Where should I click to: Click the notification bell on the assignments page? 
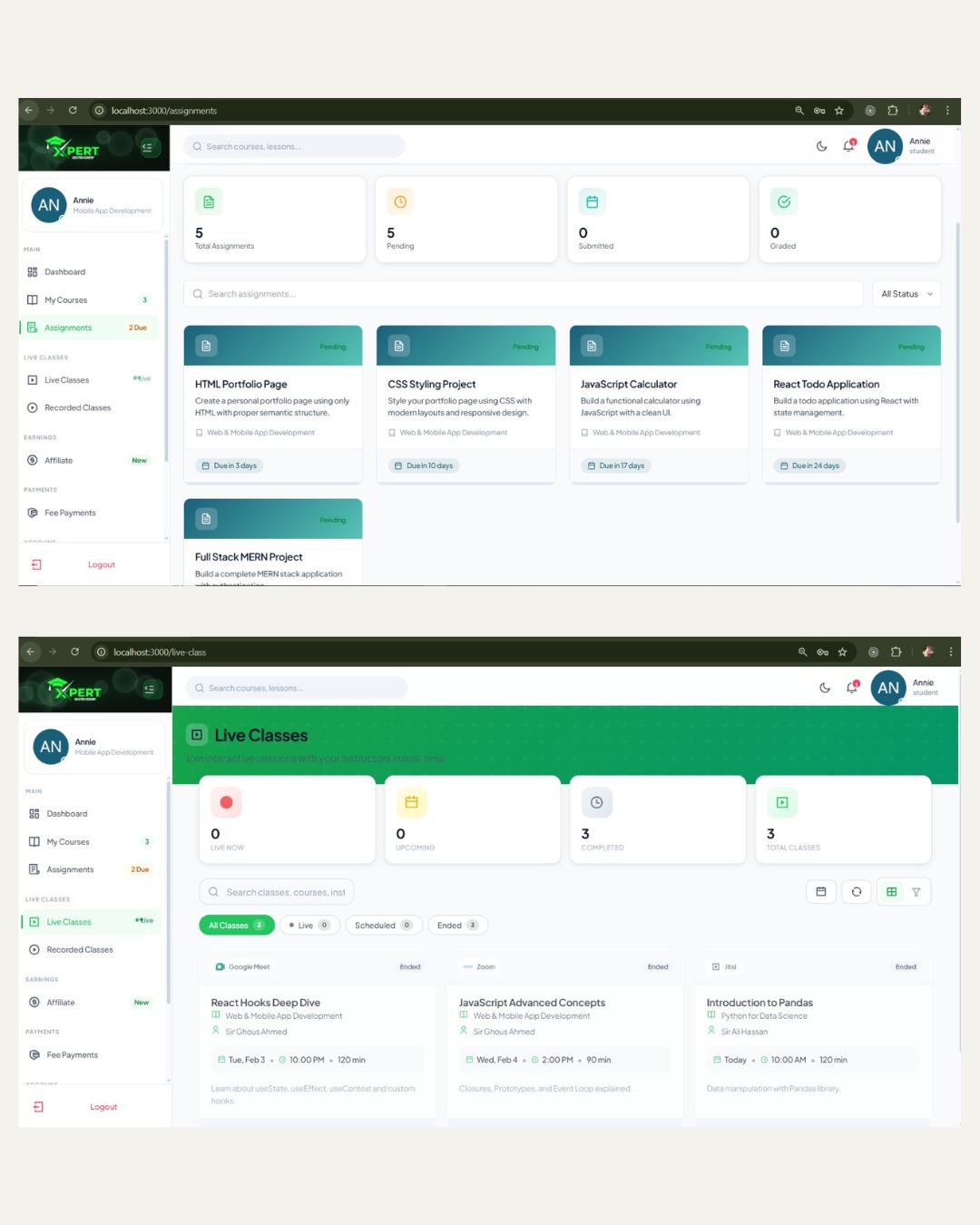coord(849,146)
